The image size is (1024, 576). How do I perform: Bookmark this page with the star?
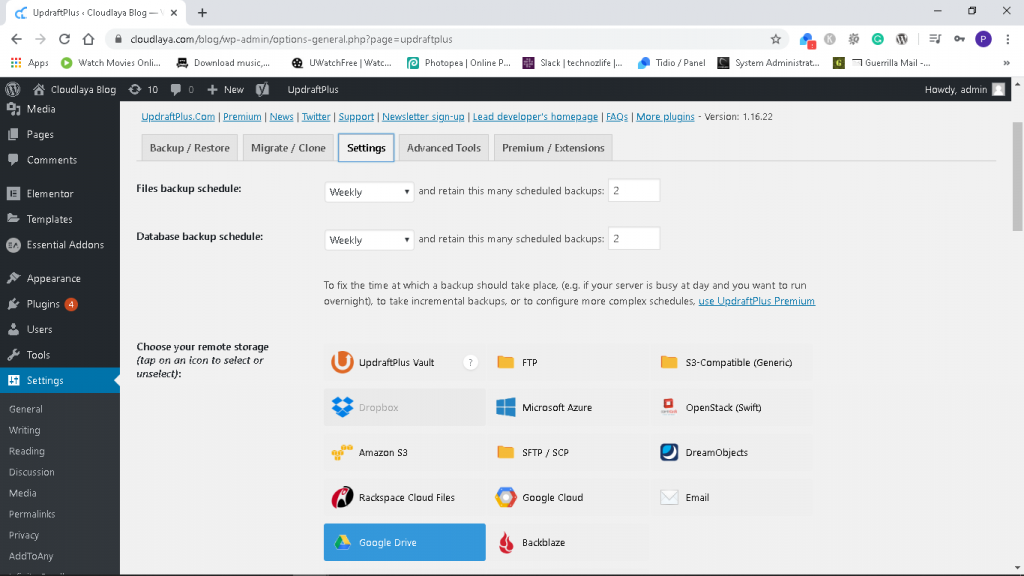coord(775,39)
